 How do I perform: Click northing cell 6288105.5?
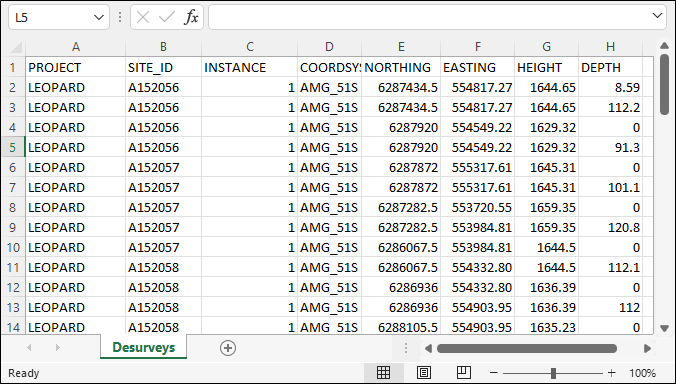(401, 328)
